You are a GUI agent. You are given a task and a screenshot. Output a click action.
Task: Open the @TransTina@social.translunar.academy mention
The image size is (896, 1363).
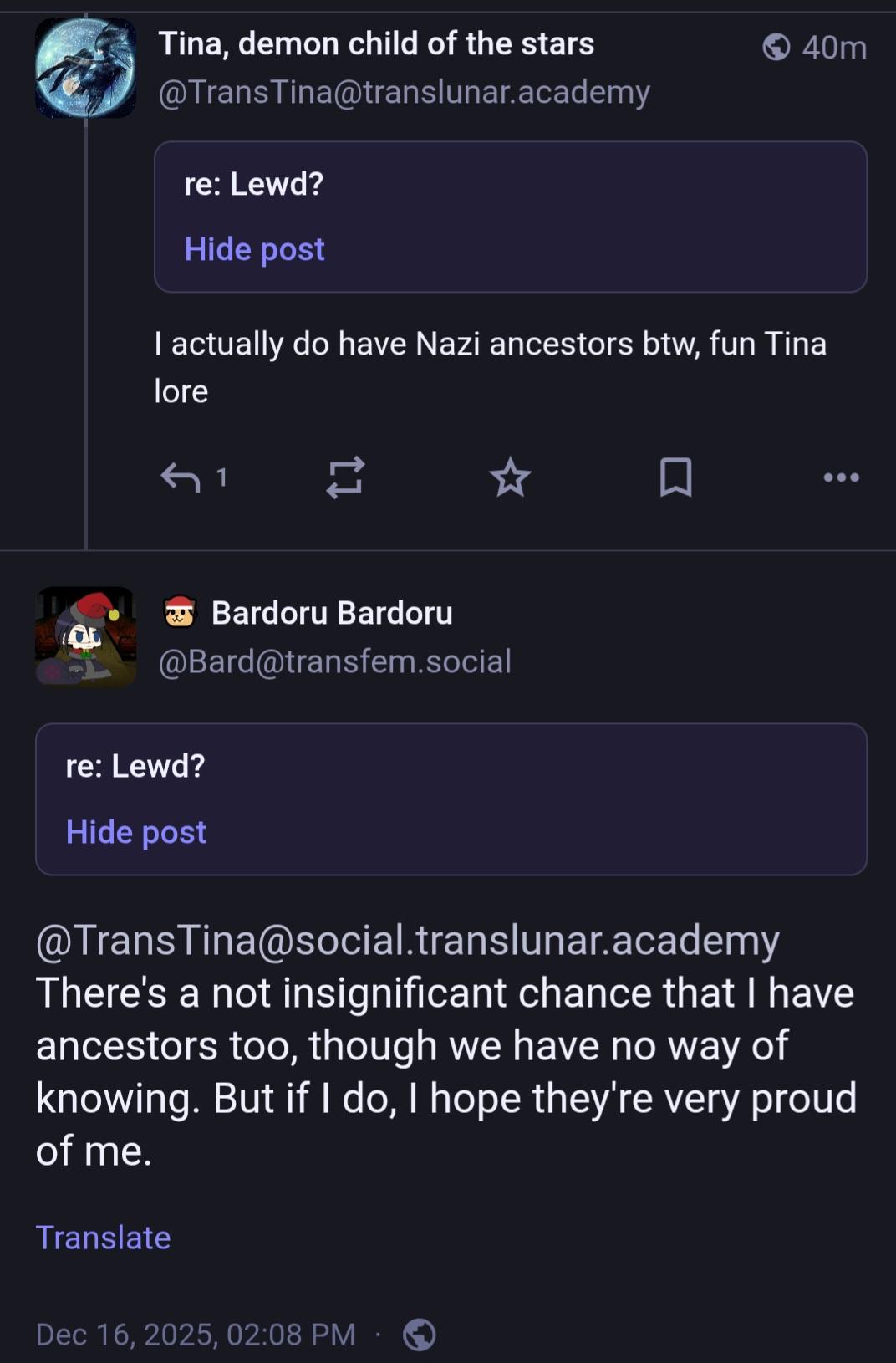[x=407, y=940]
